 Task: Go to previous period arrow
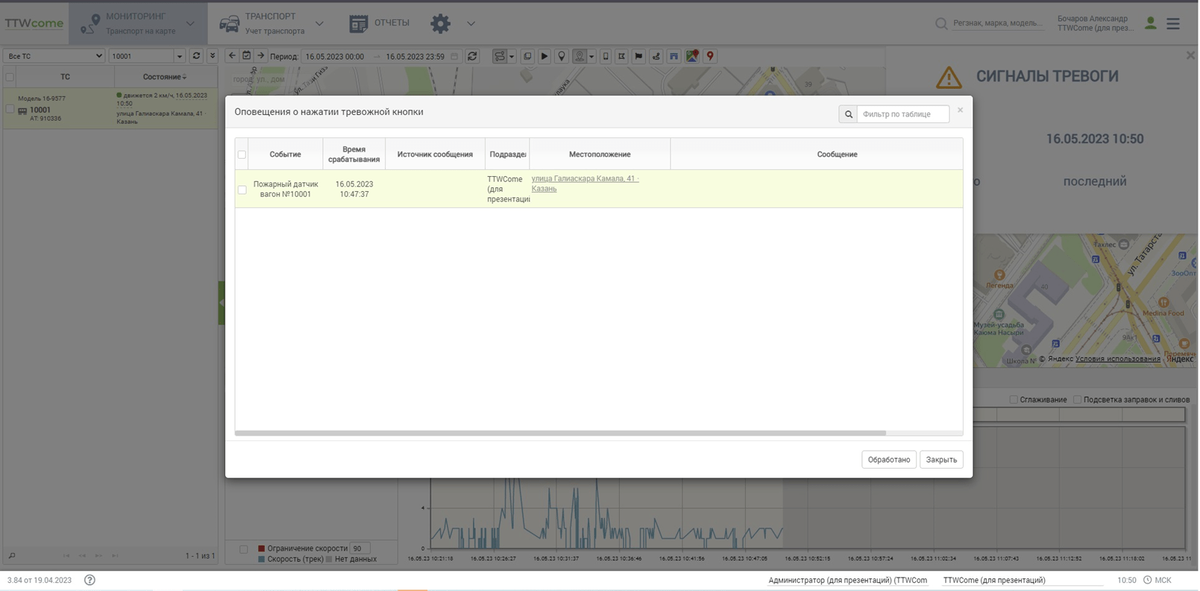click(232, 56)
